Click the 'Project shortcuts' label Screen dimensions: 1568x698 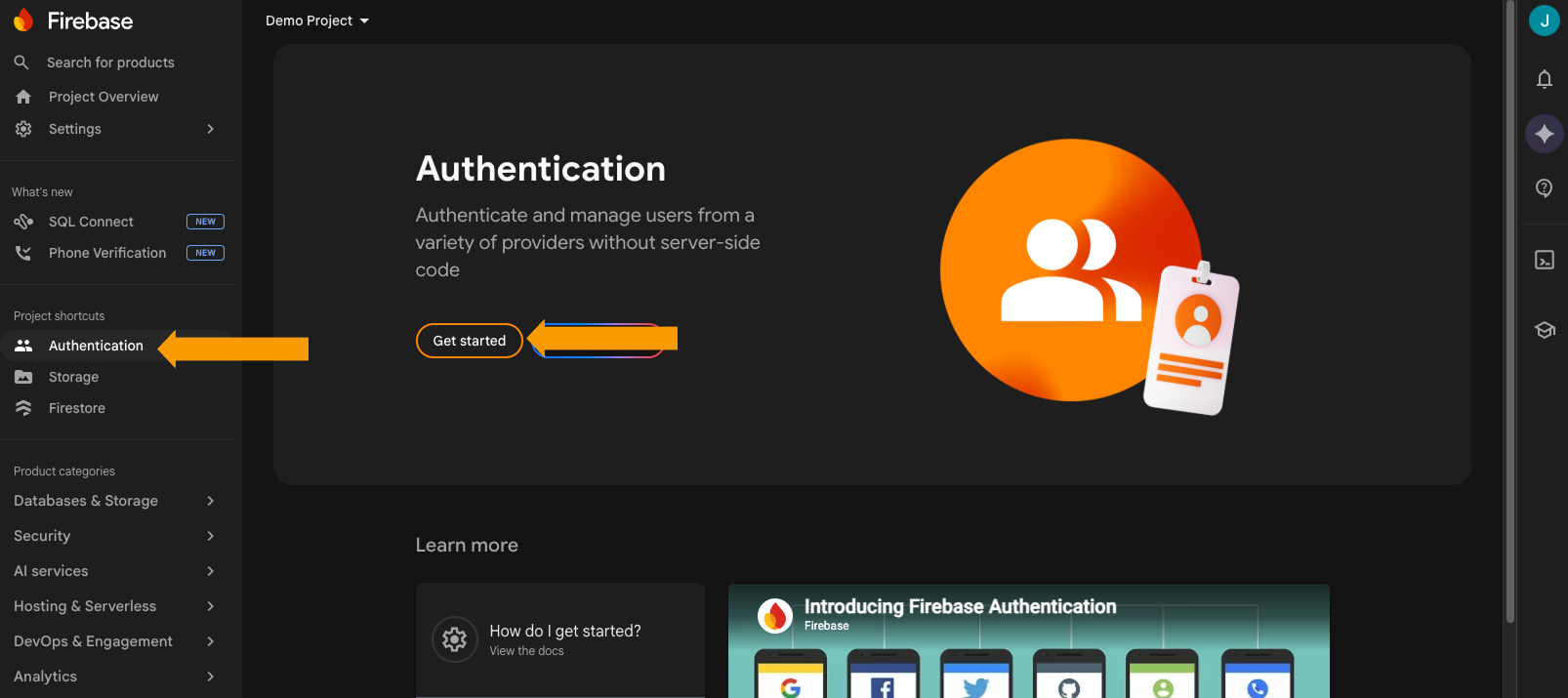click(x=59, y=316)
